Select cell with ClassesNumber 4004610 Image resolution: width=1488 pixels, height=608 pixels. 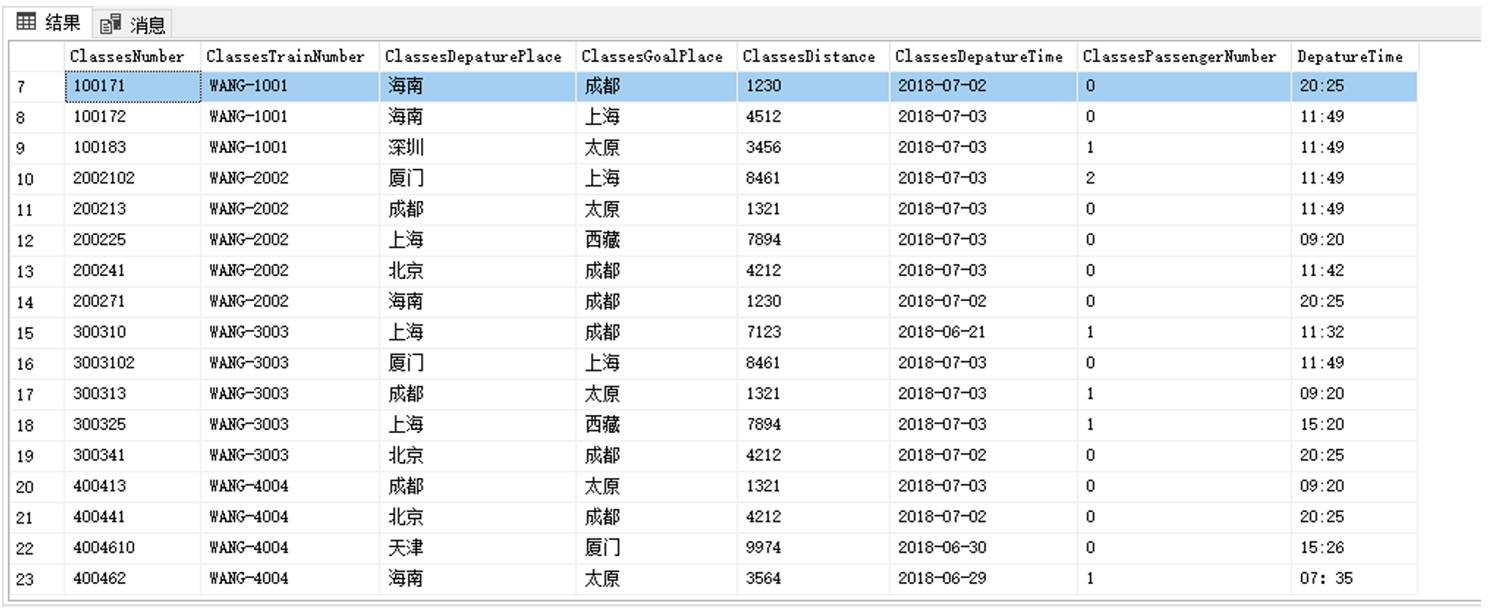(132, 549)
